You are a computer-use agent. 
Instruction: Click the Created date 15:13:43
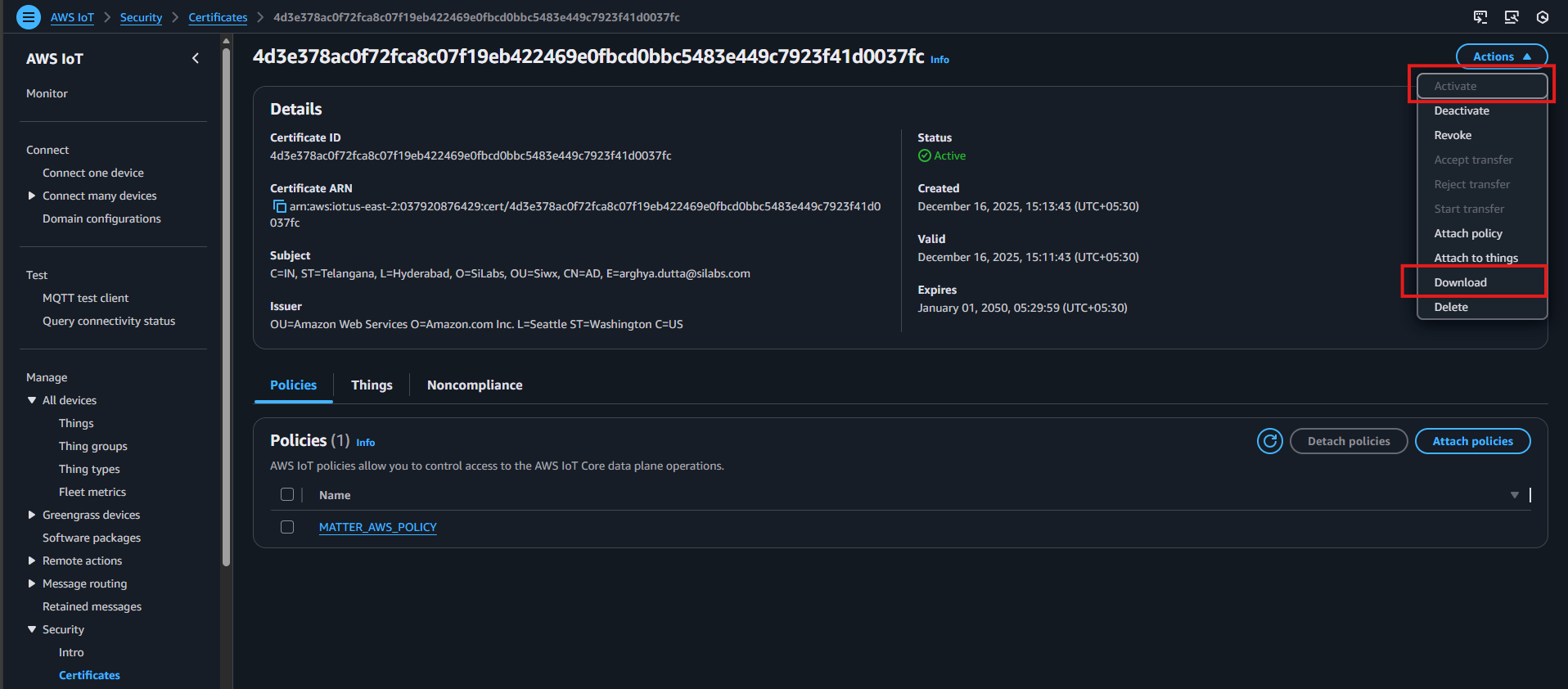tap(1028, 206)
